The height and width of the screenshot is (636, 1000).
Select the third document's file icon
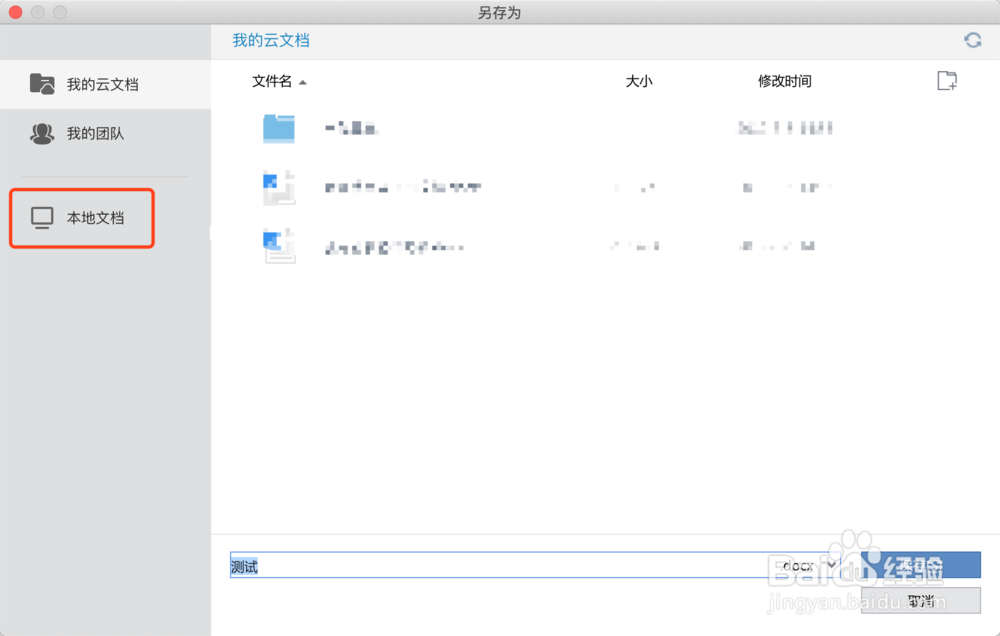pyautogui.click(x=278, y=246)
